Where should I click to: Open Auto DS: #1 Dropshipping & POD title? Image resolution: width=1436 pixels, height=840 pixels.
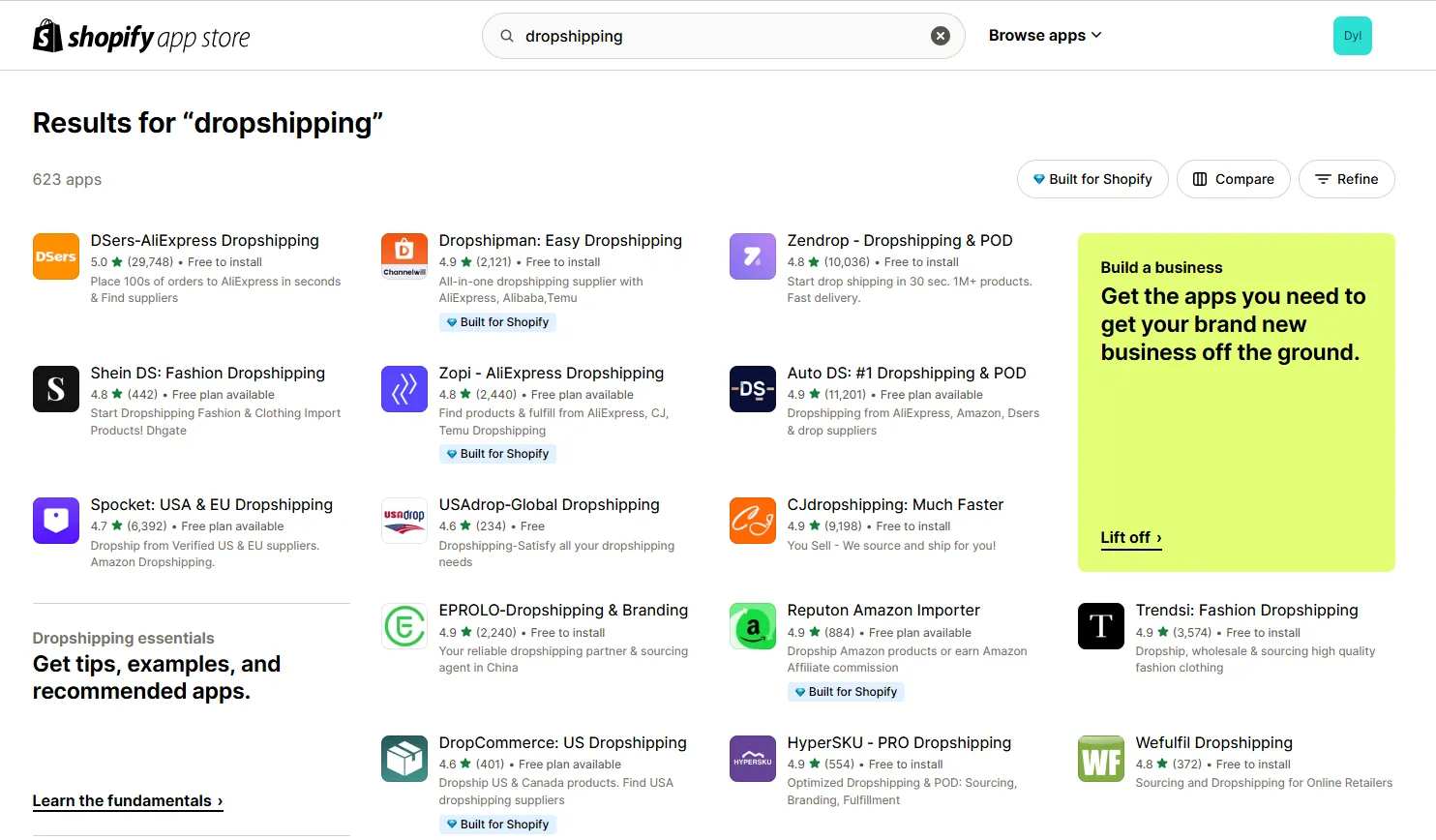907,374
